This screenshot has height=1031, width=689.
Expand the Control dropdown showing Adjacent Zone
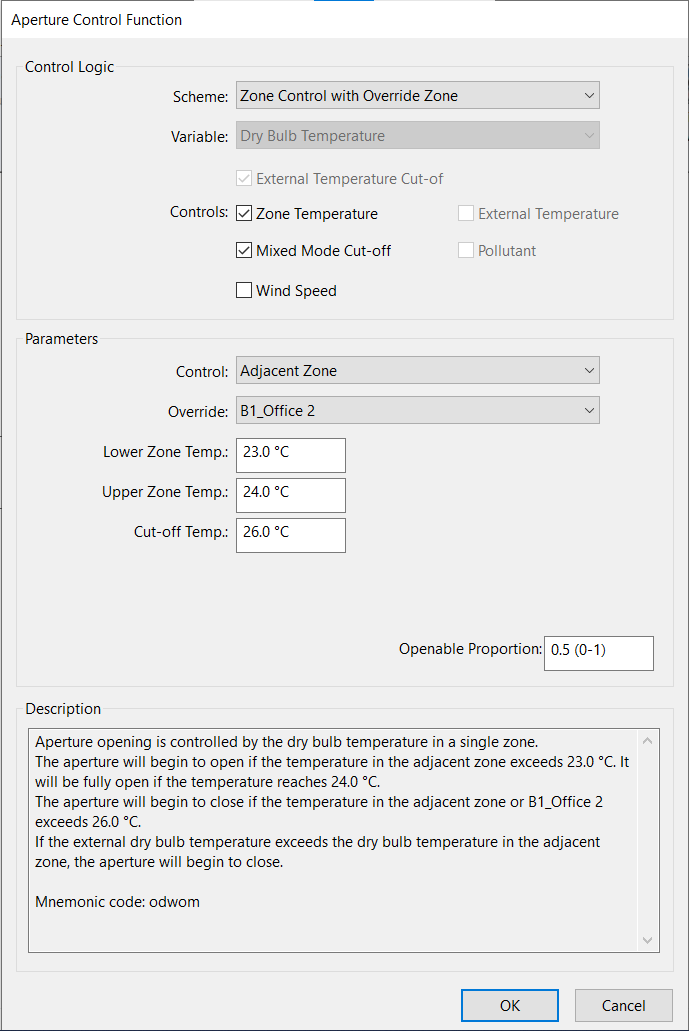(x=417, y=370)
